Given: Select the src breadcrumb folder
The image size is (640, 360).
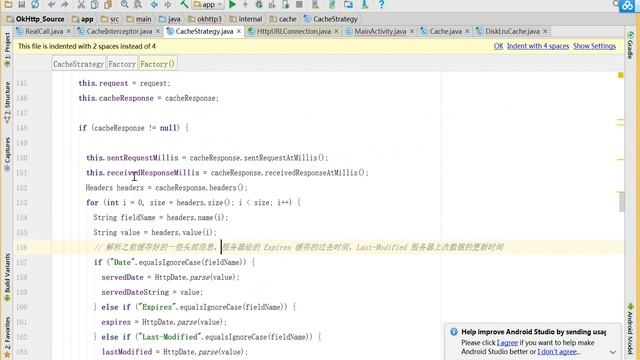Looking at the screenshot, I should (x=110, y=19).
